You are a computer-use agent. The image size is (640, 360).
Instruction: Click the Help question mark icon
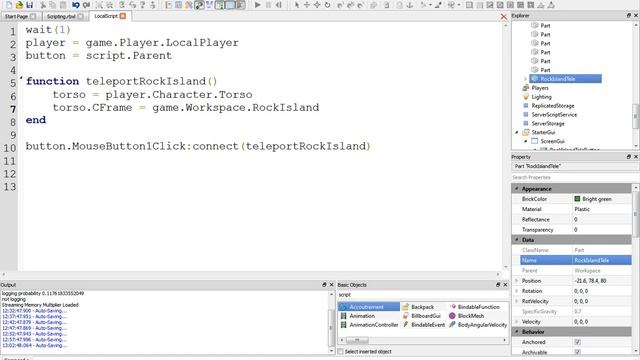(142, 5)
